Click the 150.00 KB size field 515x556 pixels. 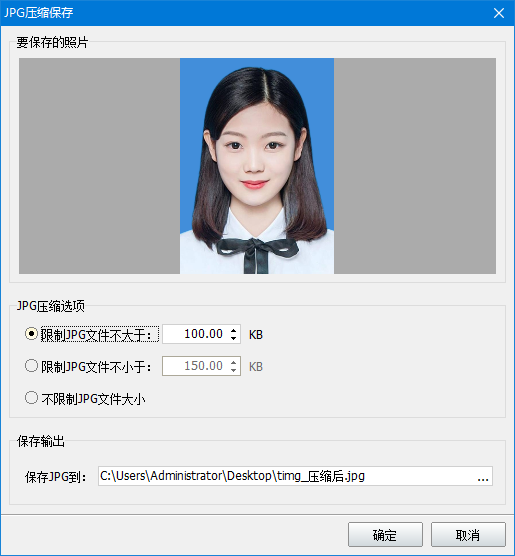point(196,366)
